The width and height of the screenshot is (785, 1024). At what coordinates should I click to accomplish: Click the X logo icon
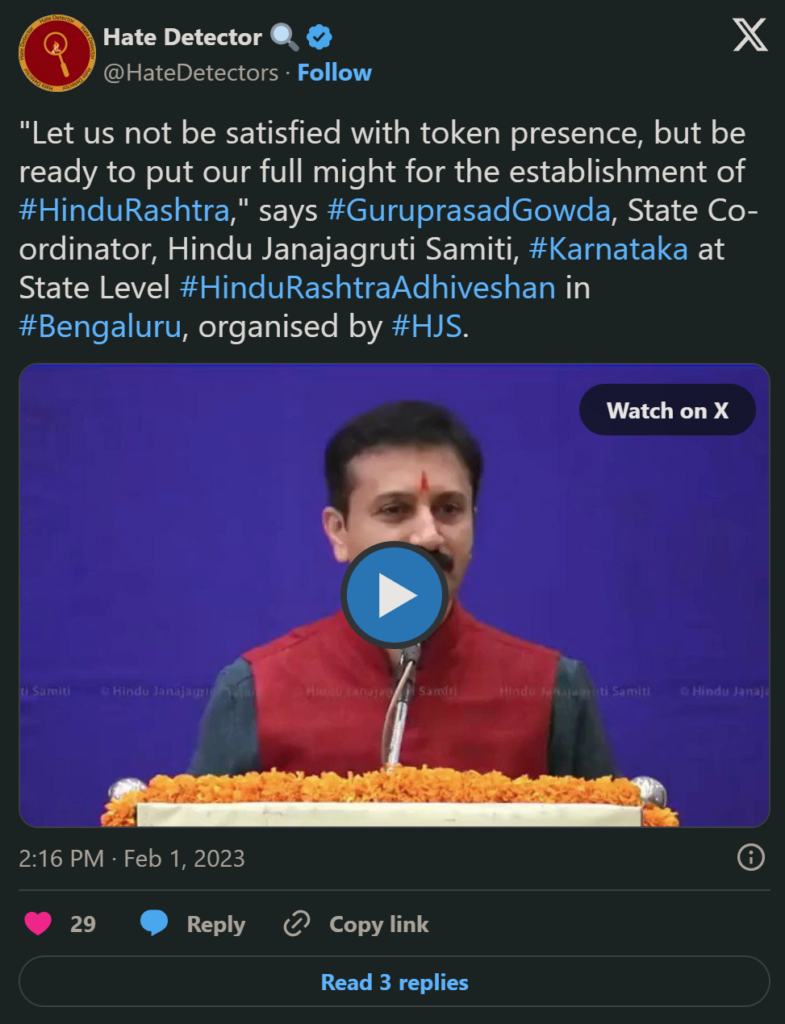point(750,35)
